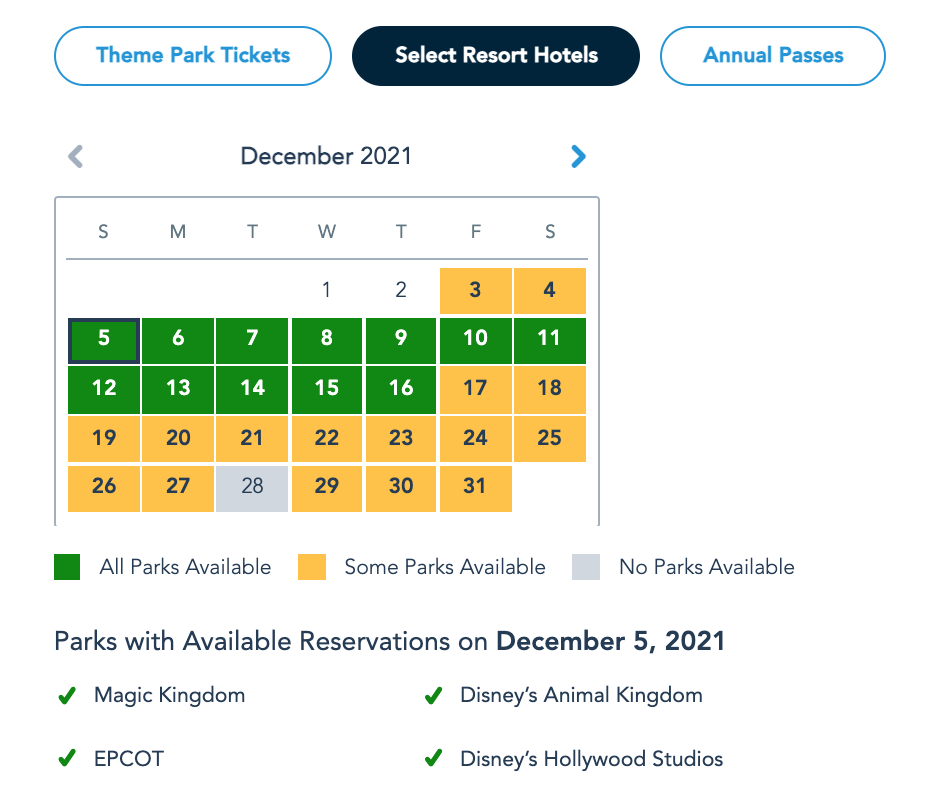The image size is (932, 804).
Task: Select December 31 on the calendar
Action: click(x=475, y=487)
